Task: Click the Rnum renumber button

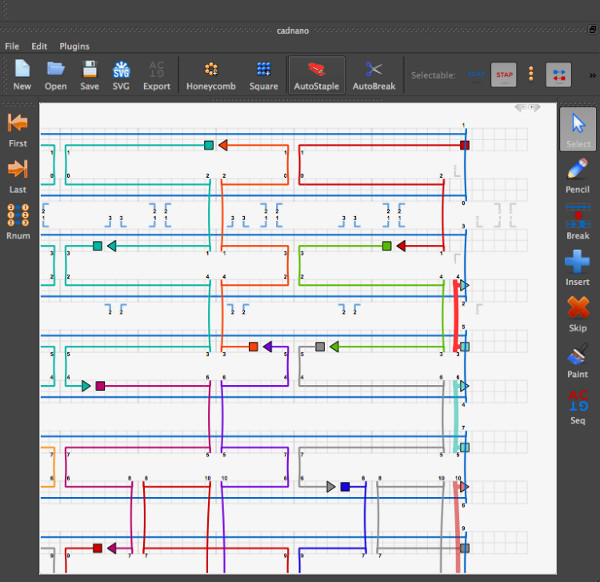Action: (17, 221)
